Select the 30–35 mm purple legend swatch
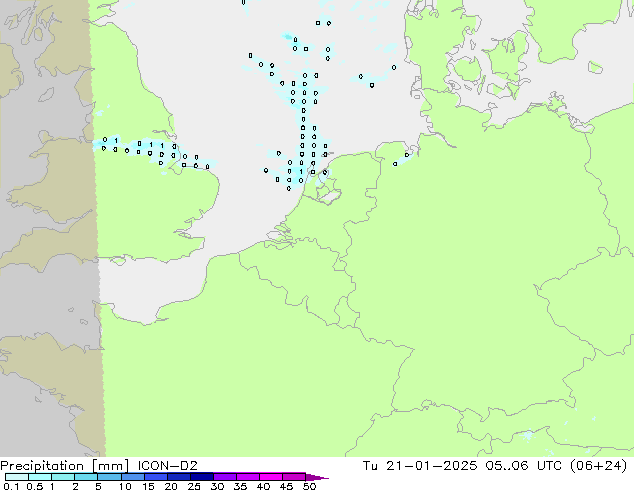This screenshot has height=490, width=634. [224, 477]
